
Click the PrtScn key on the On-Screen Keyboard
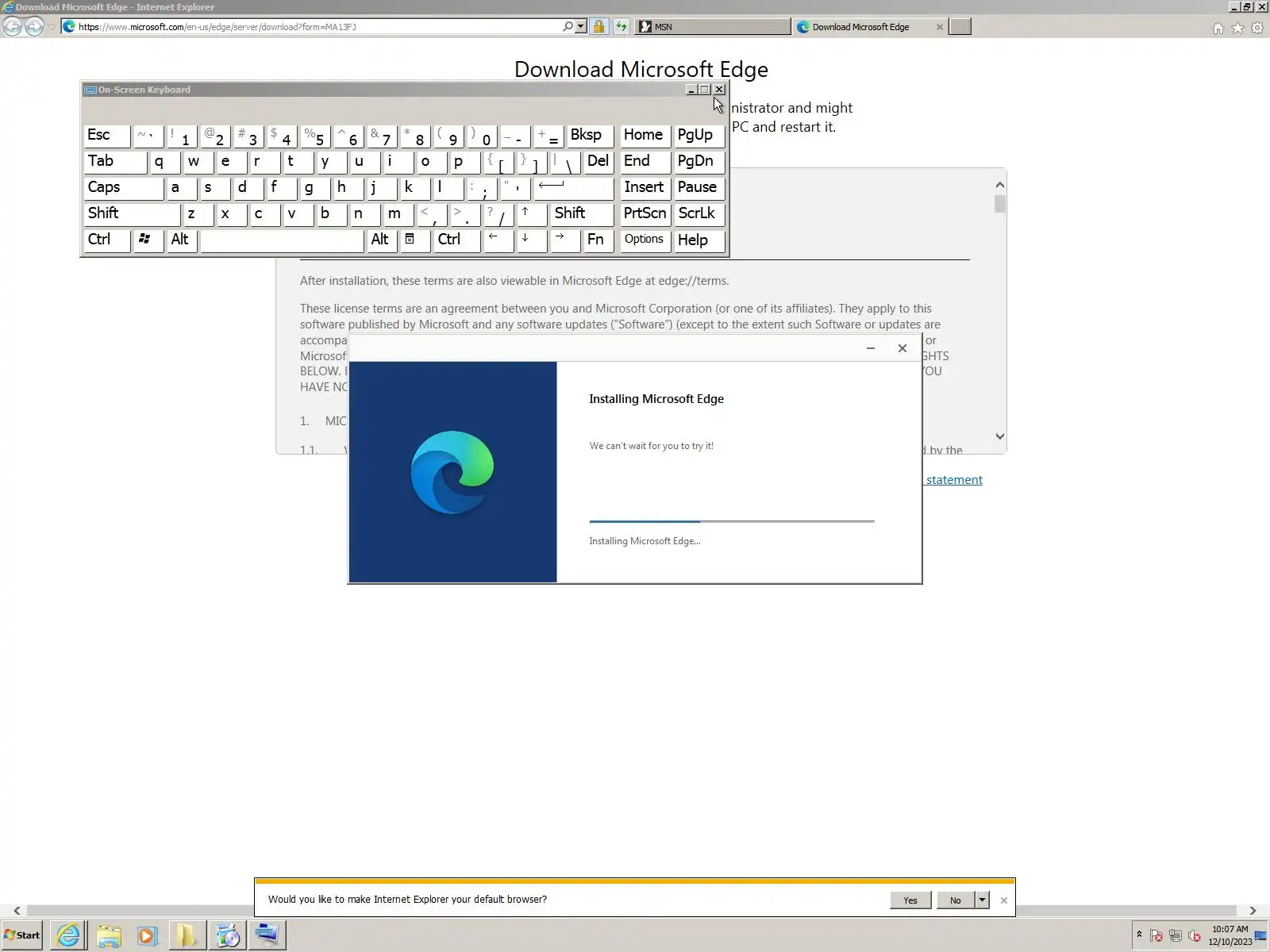[645, 214]
